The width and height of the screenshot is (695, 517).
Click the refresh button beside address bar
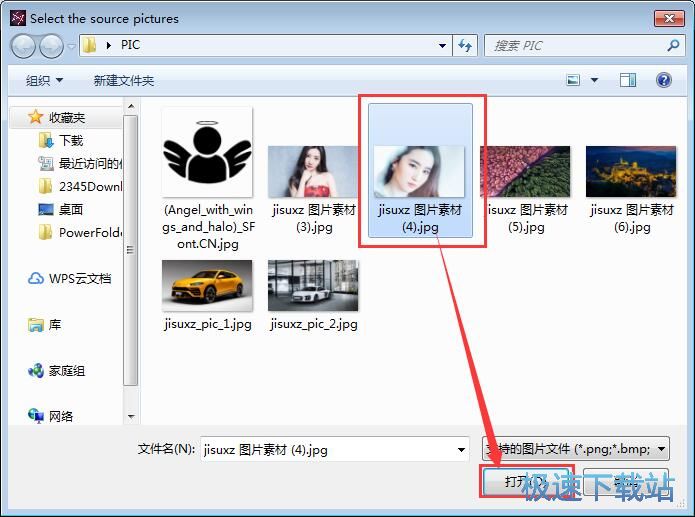[465, 46]
